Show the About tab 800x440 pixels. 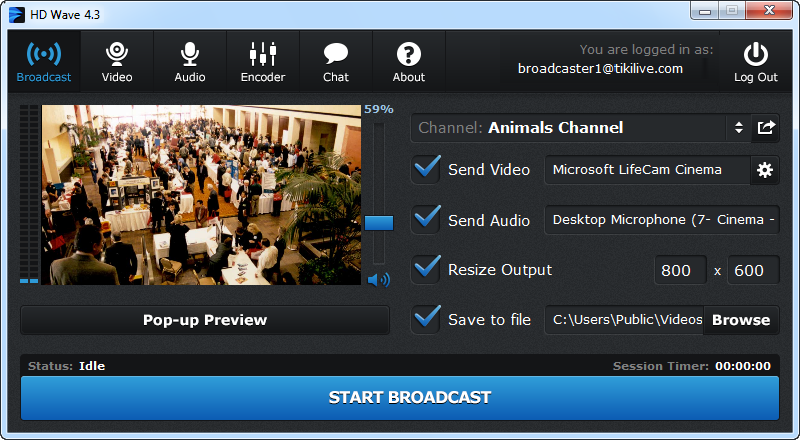click(x=409, y=61)
